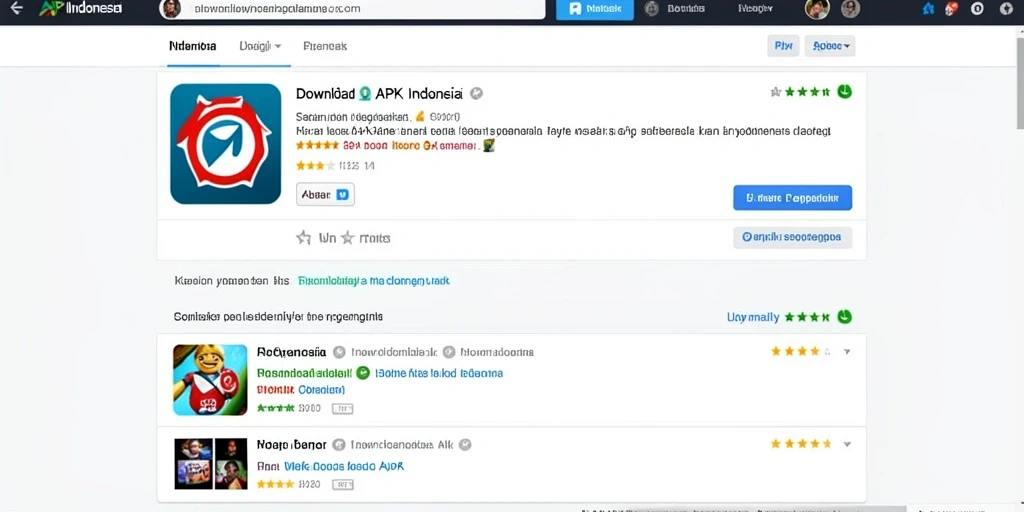Click the avatar inside the address bar
Viewport: 1024px width, 512px height.
point(171,8)
